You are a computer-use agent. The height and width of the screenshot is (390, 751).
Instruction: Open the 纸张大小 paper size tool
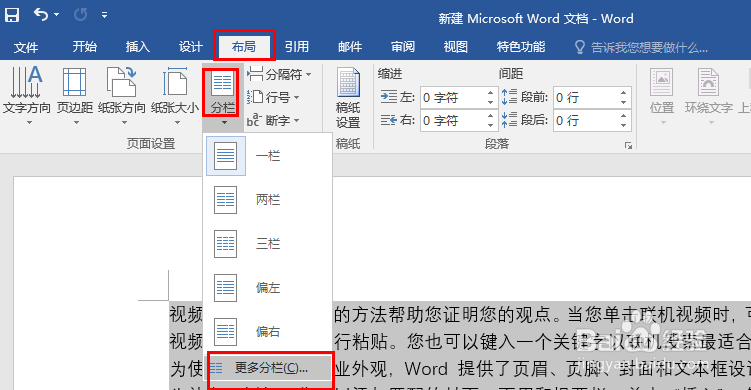tap(175, 95)
